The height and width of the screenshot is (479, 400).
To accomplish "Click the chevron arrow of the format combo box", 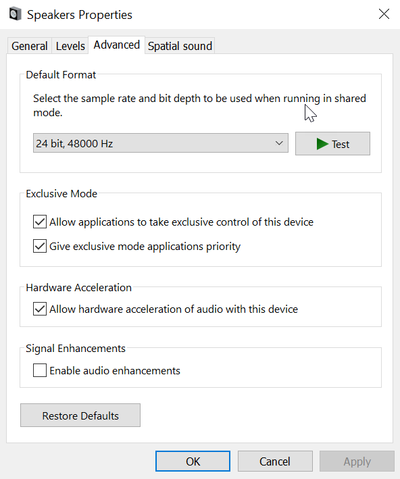I will (x=279, y=143).
